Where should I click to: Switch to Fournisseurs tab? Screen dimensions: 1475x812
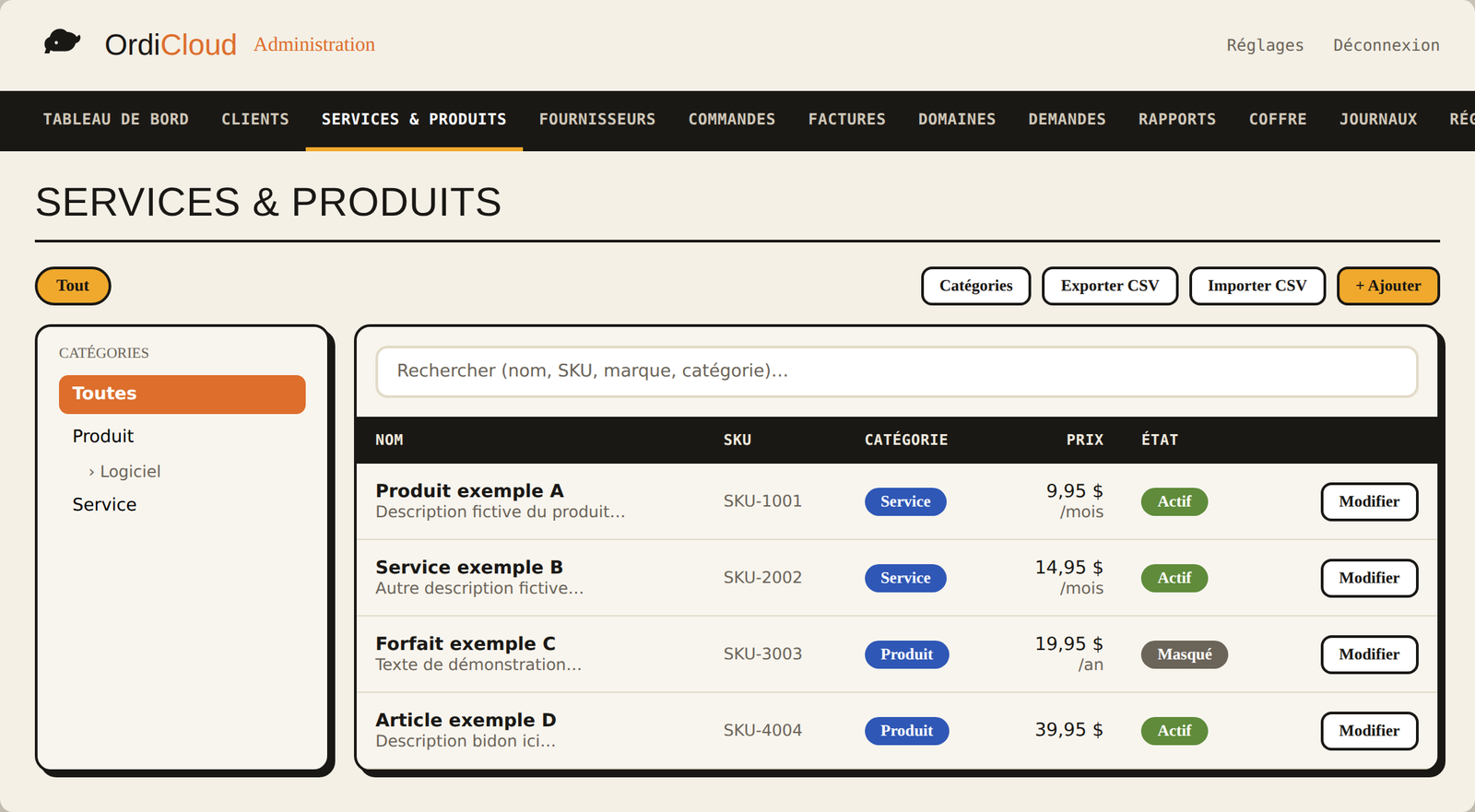[x=597, y=120]
